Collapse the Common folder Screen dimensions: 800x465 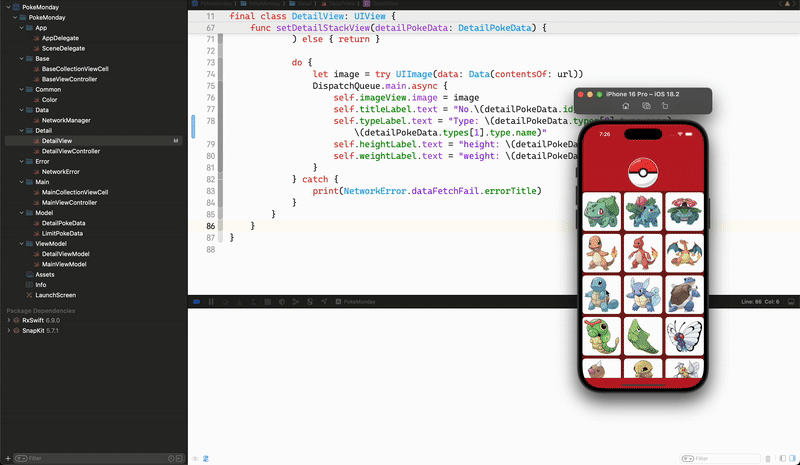[21, 89]
